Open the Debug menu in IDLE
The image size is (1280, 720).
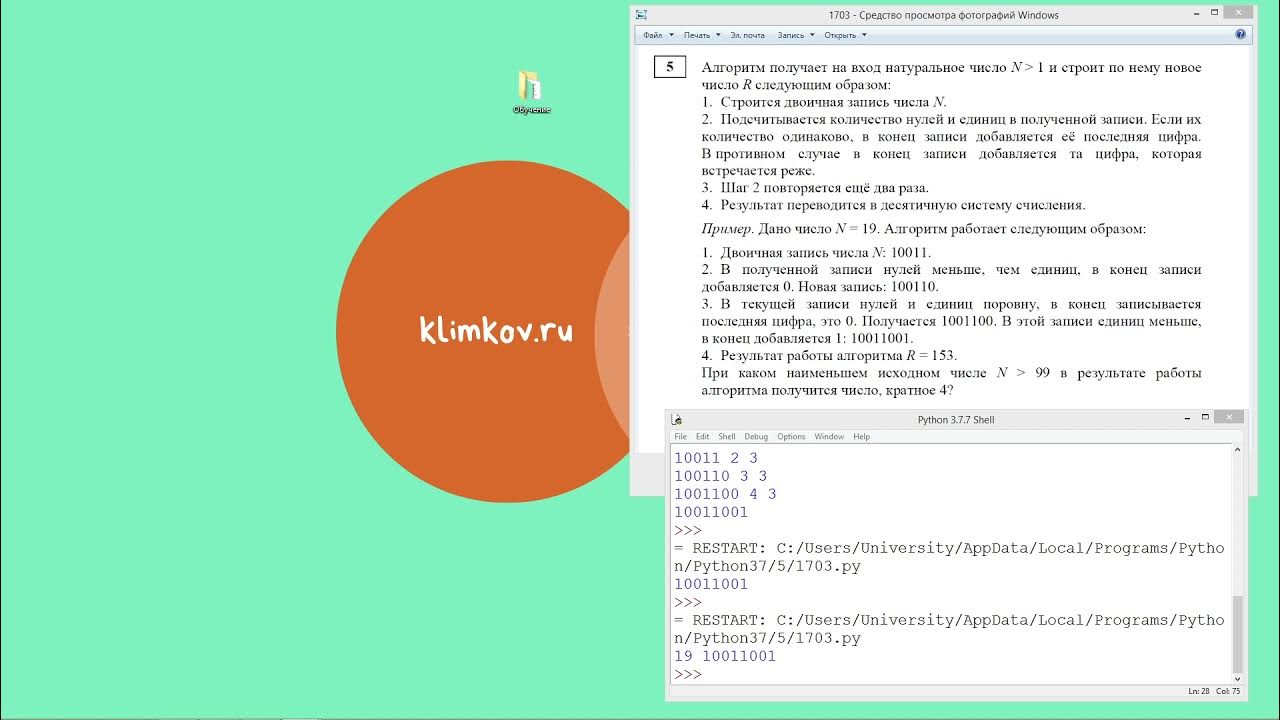756,437
